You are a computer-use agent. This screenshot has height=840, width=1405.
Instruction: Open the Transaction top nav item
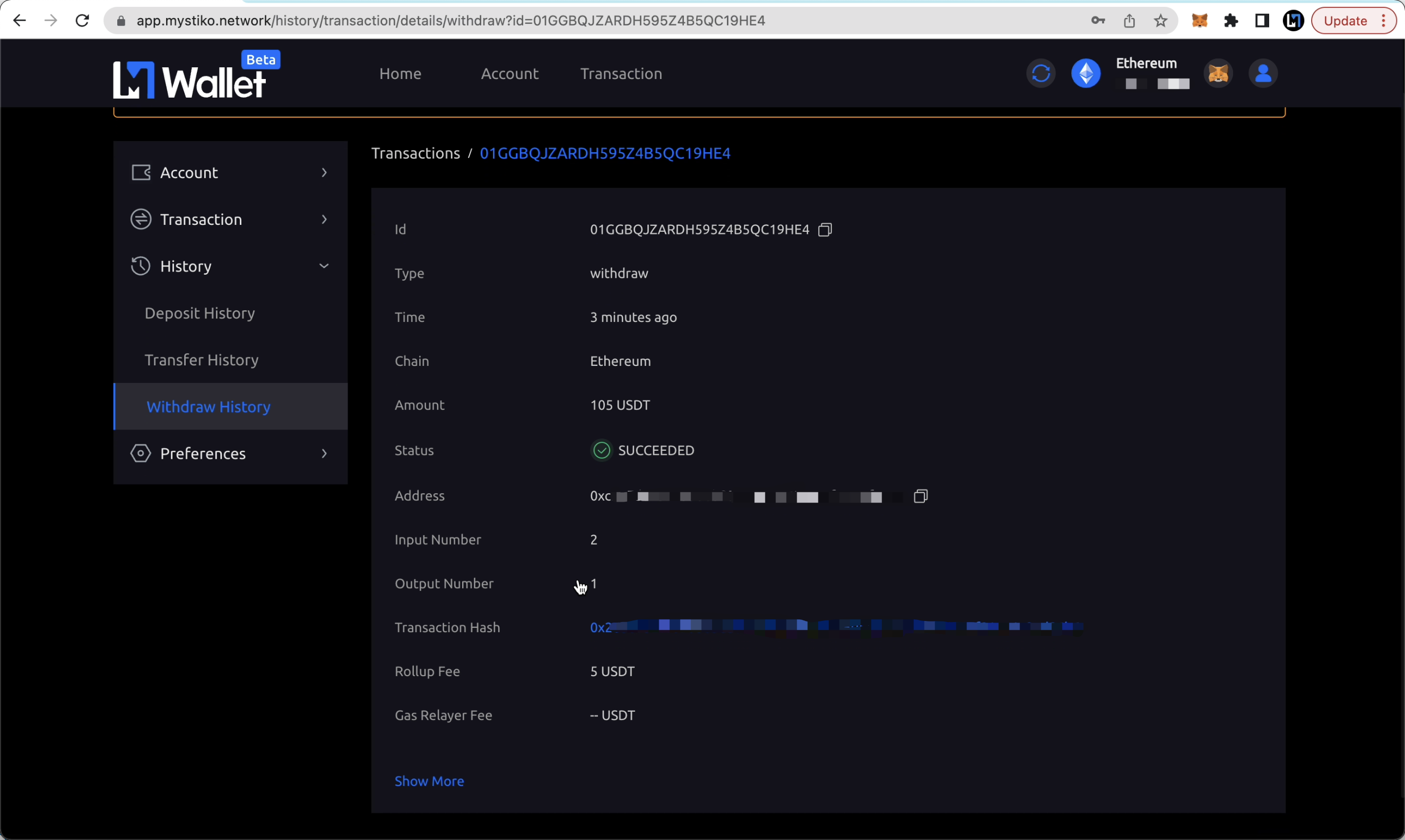pos(621,74)
